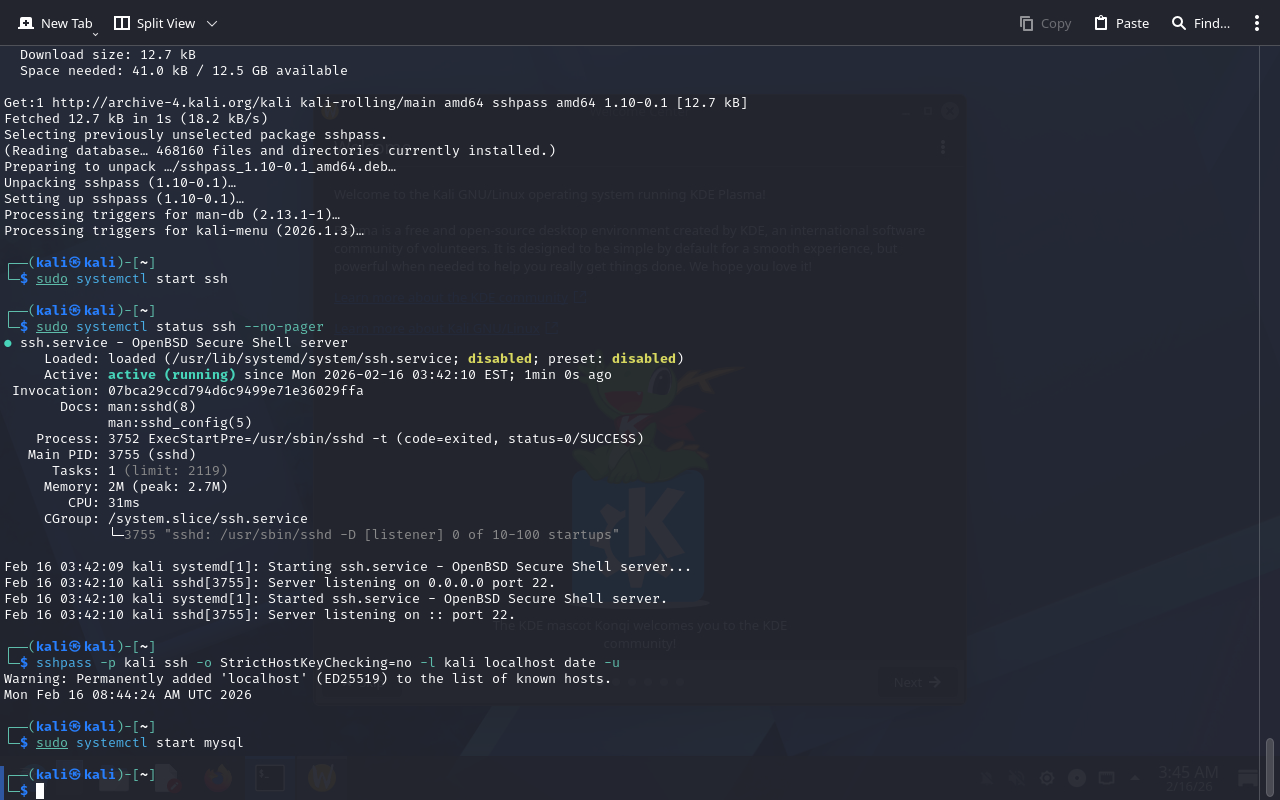Click the "sudo systemctl start mysql" command
1280x800 pixels.
pos(140,743)
